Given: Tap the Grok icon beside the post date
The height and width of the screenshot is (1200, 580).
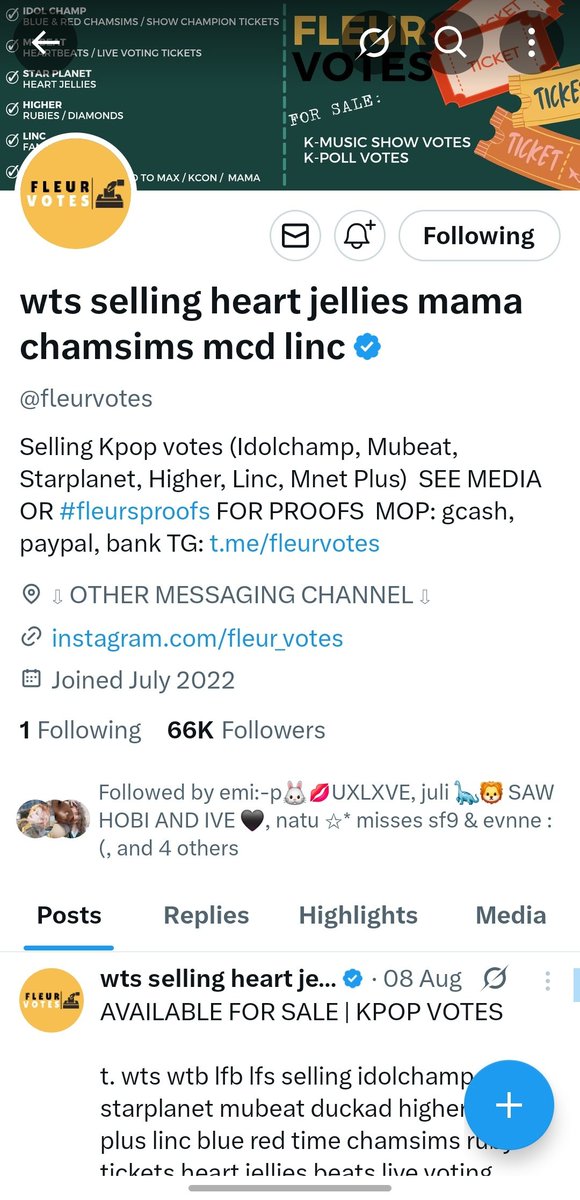Looking at the screenshot, I should tap(495, 979).
